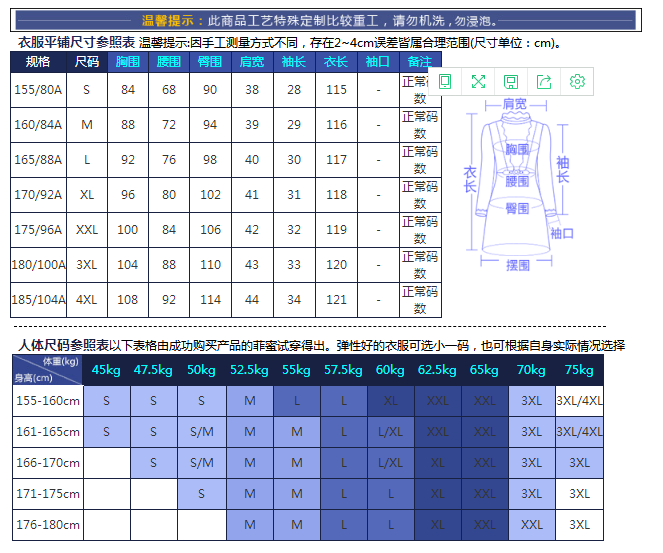Click the 胸围 column header

pyautogui.click(x=128, y=62)
